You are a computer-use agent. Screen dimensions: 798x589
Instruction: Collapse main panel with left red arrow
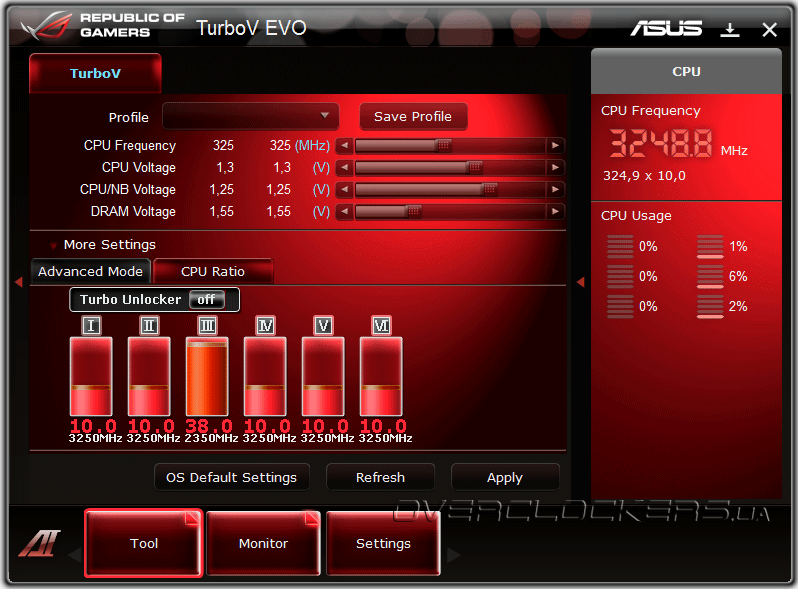pos(19,282)
